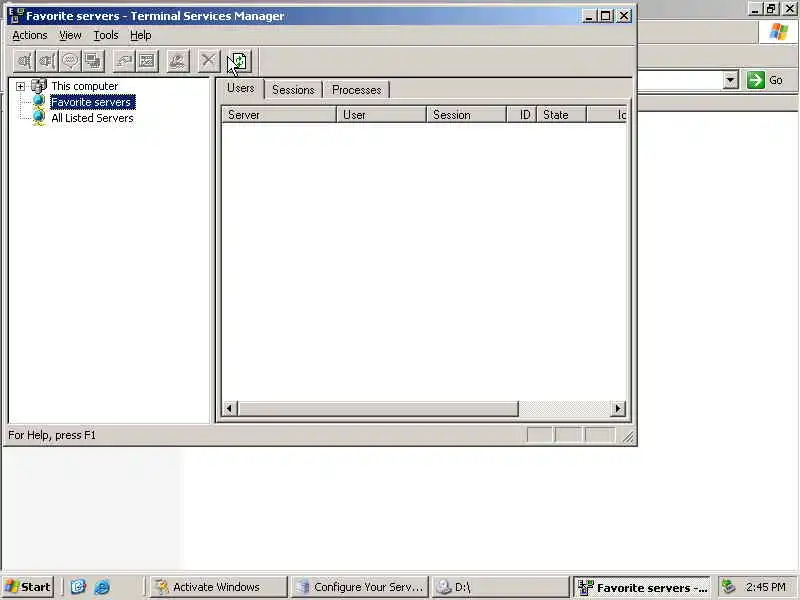Click the Reset session toolbar icon
The height and width of the screenshot is (600, 800).
click(123, 62)
